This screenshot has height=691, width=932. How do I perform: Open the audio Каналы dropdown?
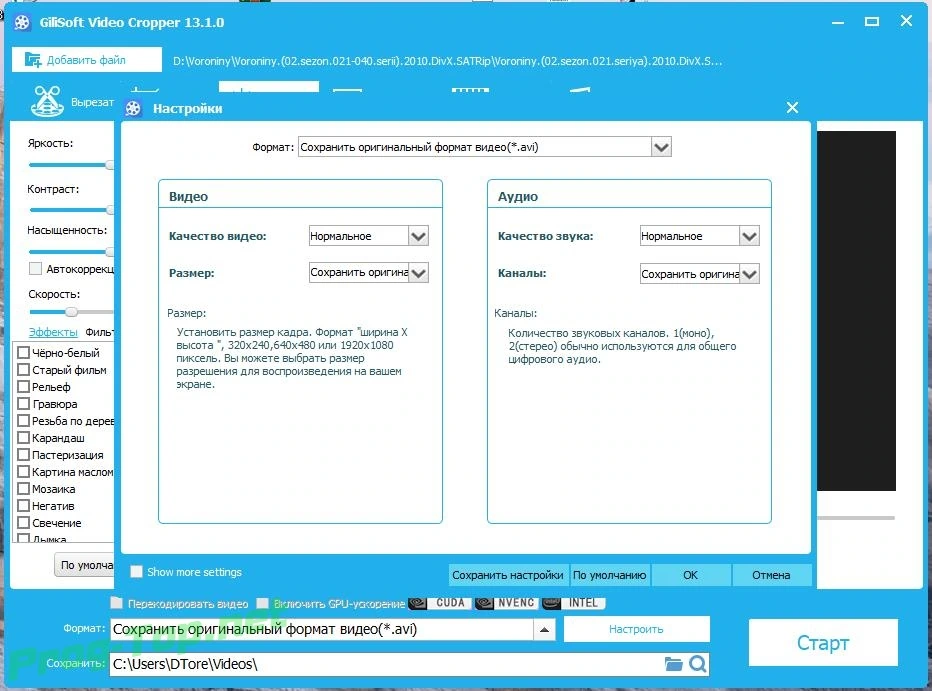750,274
